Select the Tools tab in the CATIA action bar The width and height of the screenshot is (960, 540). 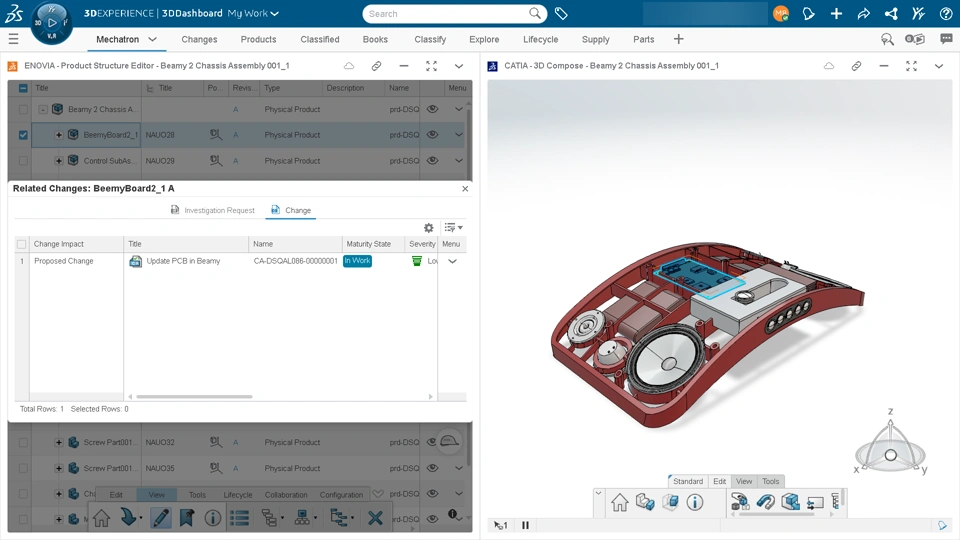coord(770,481)
